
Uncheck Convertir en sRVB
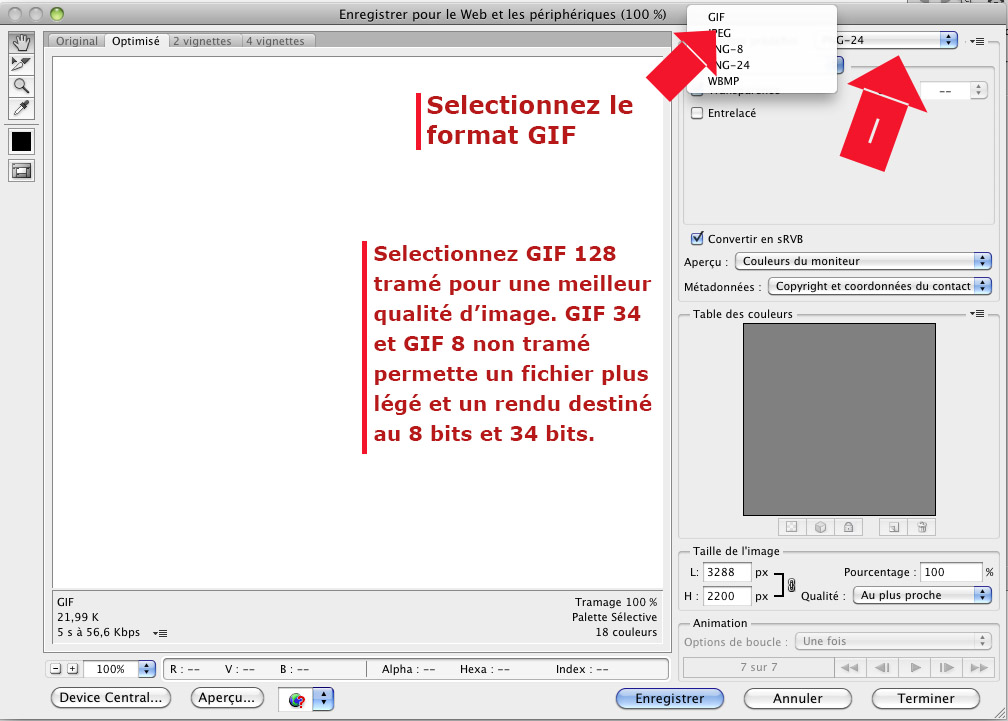coord(697,239)
